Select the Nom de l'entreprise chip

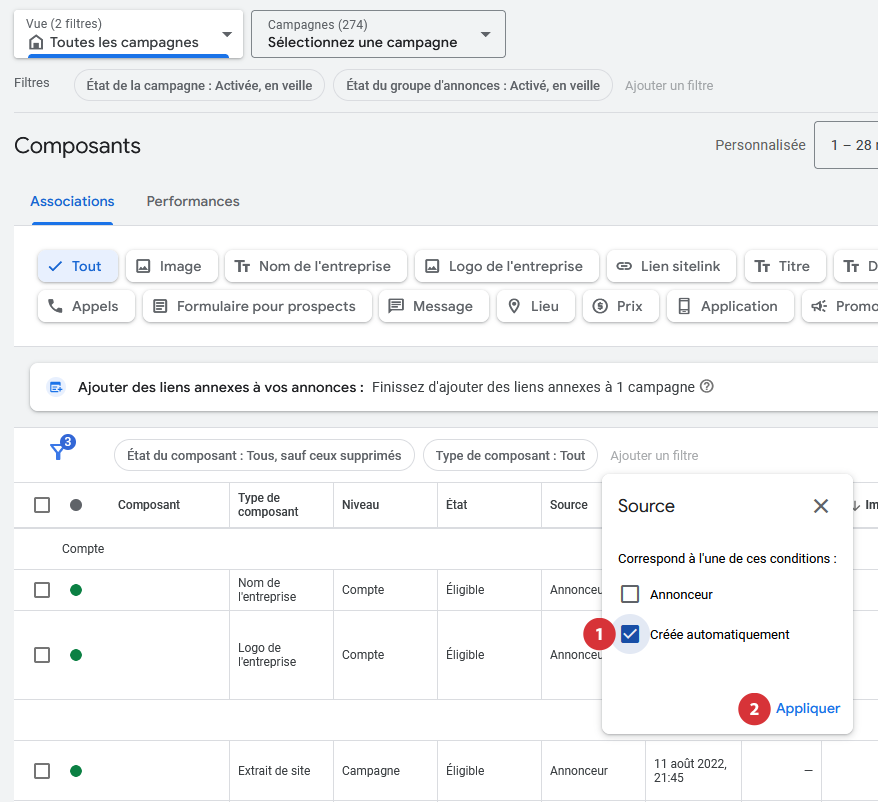pos(316,266)
